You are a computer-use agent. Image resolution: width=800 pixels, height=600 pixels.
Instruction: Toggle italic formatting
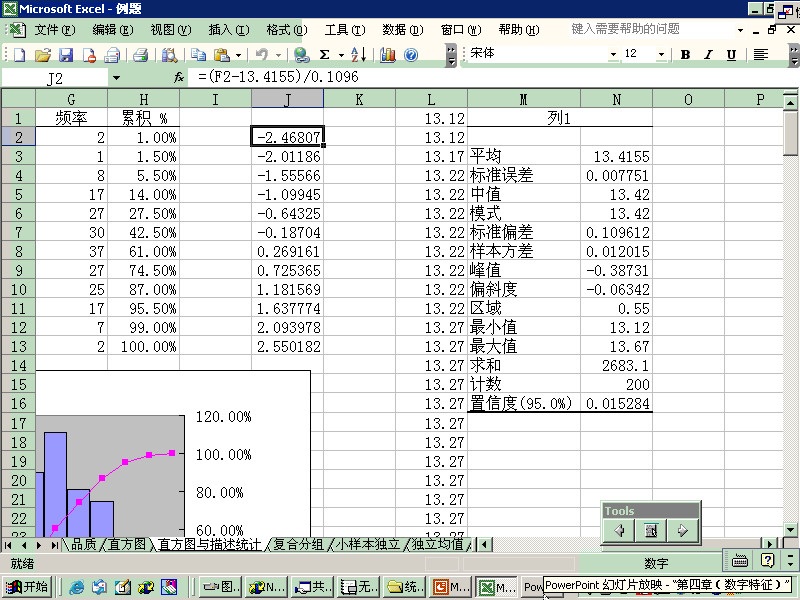[x=708, y=54]
